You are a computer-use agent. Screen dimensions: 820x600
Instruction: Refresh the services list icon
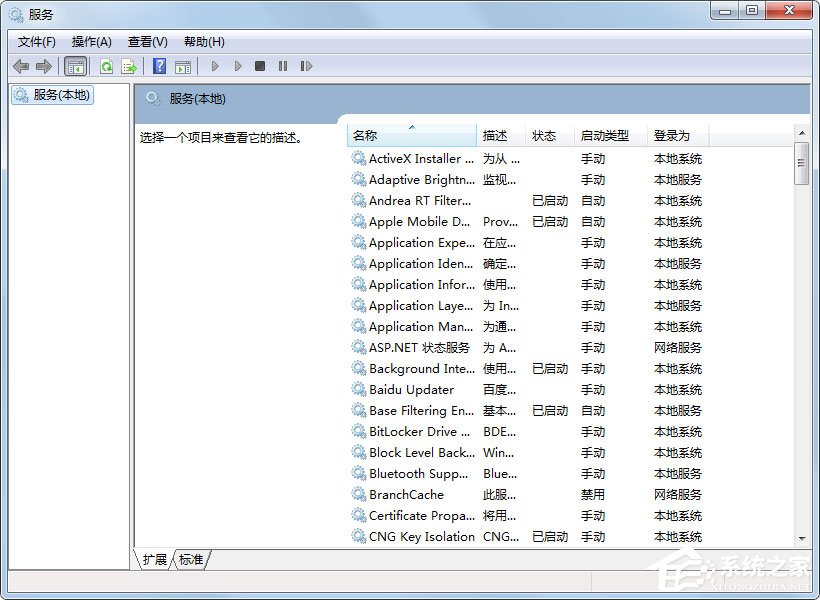tap(106, 66)
